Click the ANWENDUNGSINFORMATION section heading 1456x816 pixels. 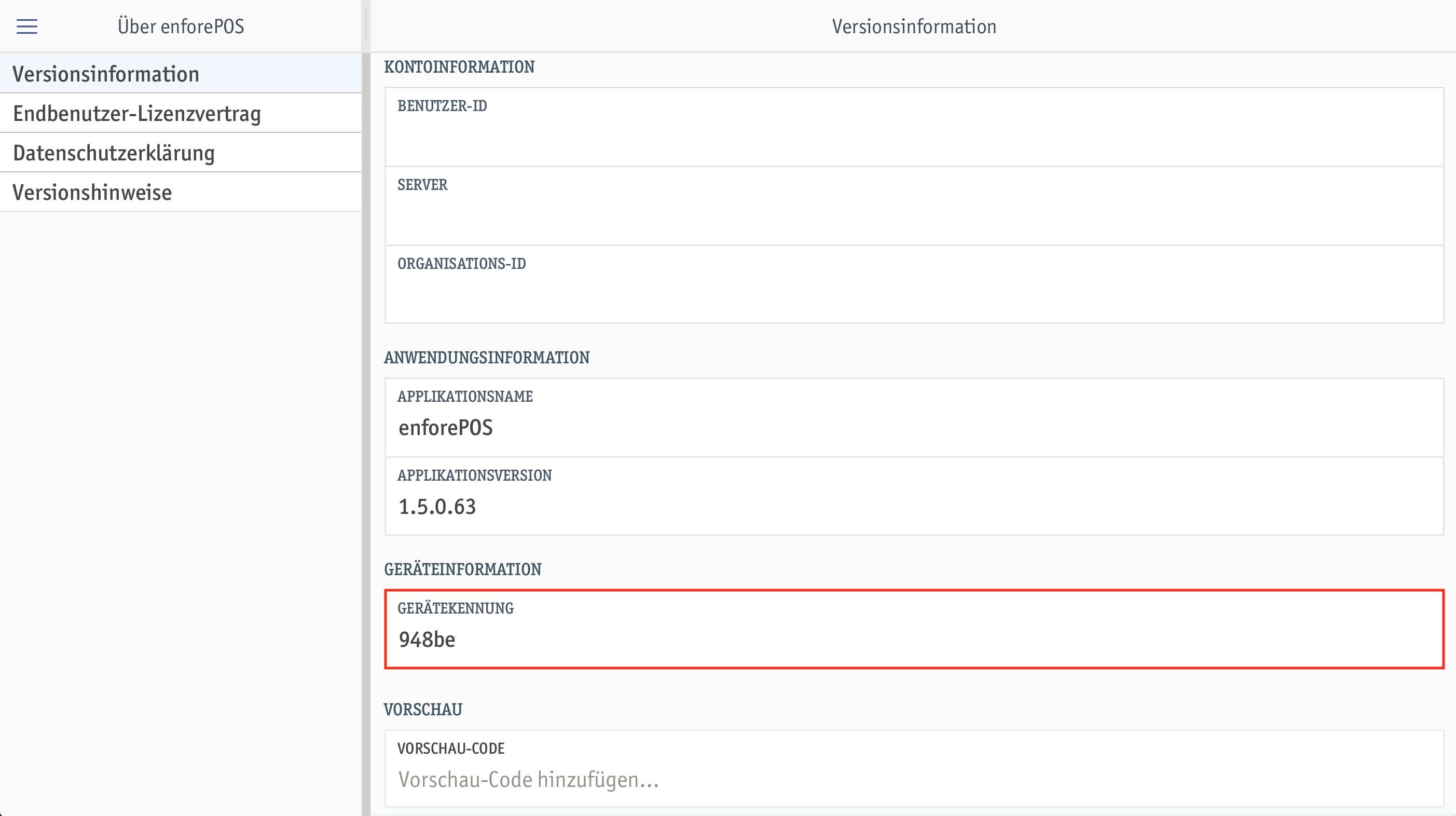487,357
